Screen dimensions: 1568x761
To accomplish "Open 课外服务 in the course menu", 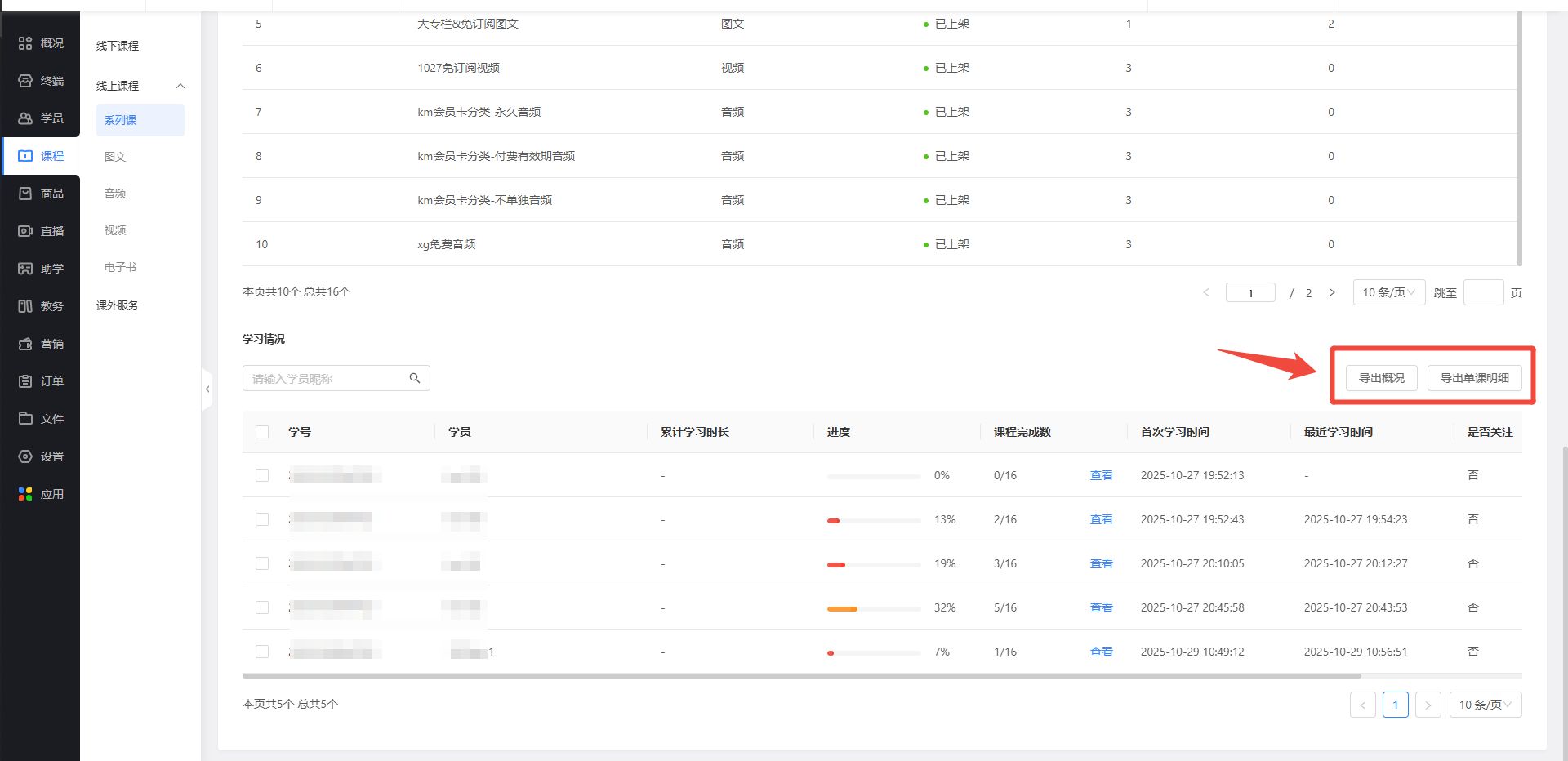I will coord(118,305).
